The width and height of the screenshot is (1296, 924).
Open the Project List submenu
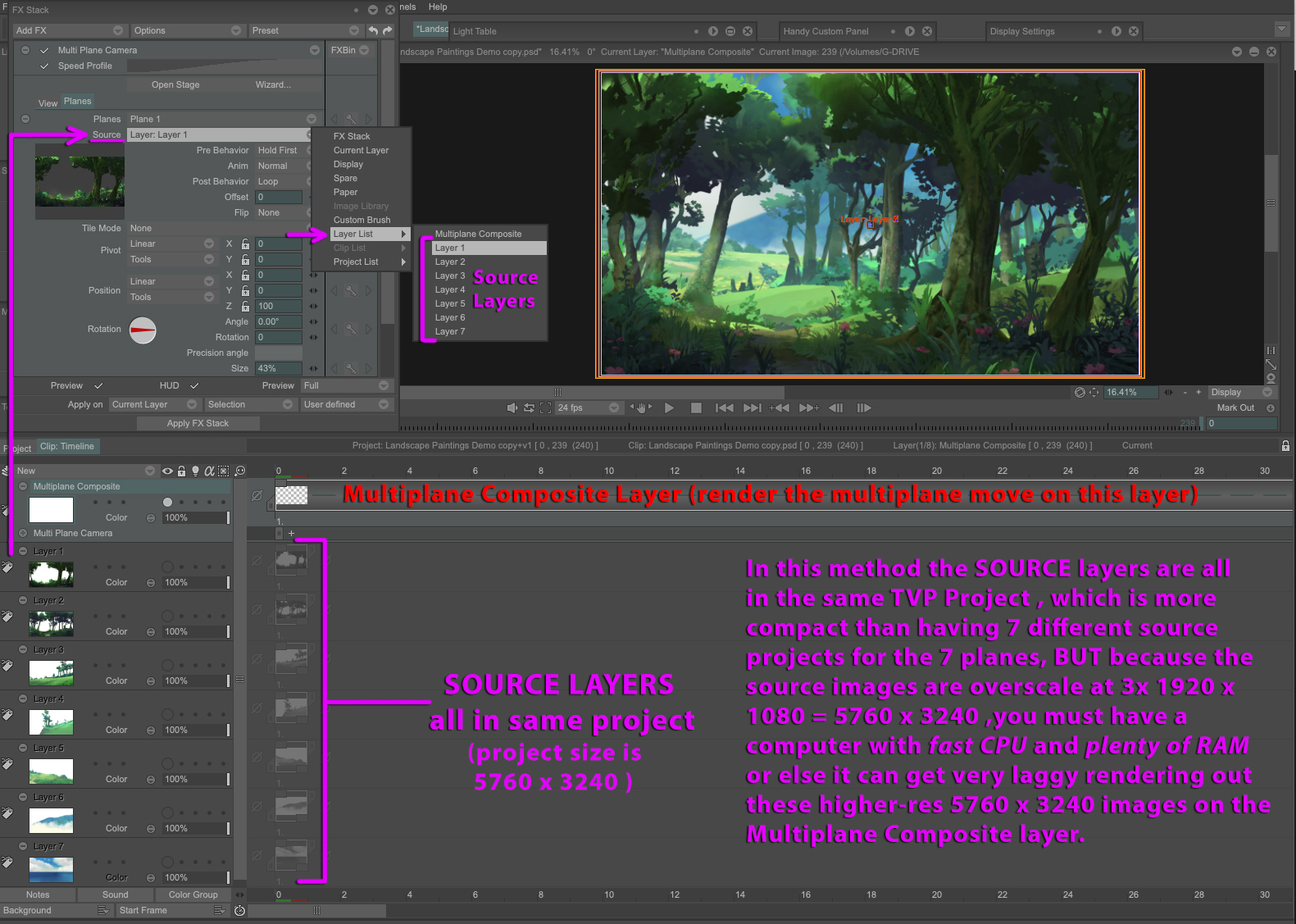[369, 262]
